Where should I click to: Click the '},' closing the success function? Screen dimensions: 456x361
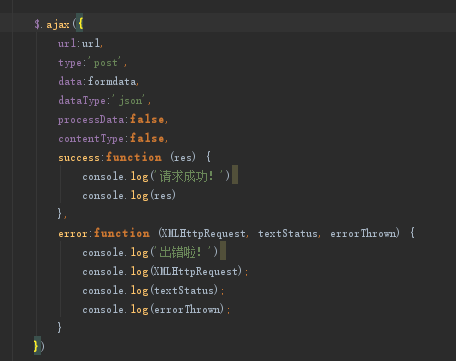click(x=62, y=214)
